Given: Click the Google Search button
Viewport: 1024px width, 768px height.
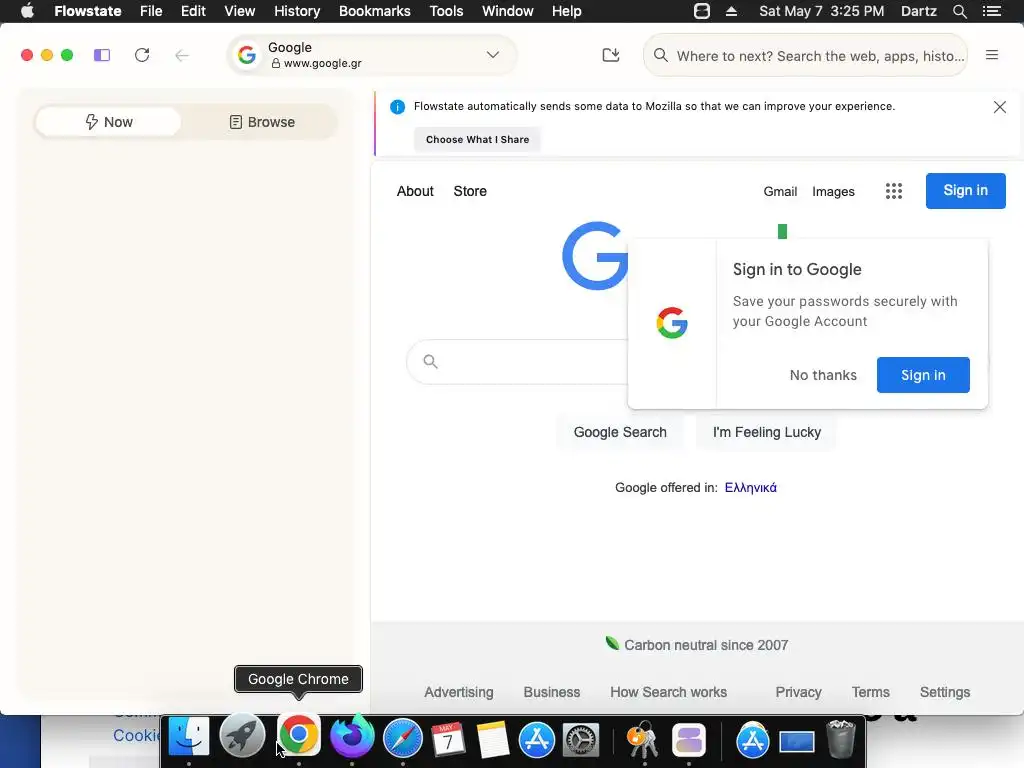Looking at the screenshot, I should point(620,432).
